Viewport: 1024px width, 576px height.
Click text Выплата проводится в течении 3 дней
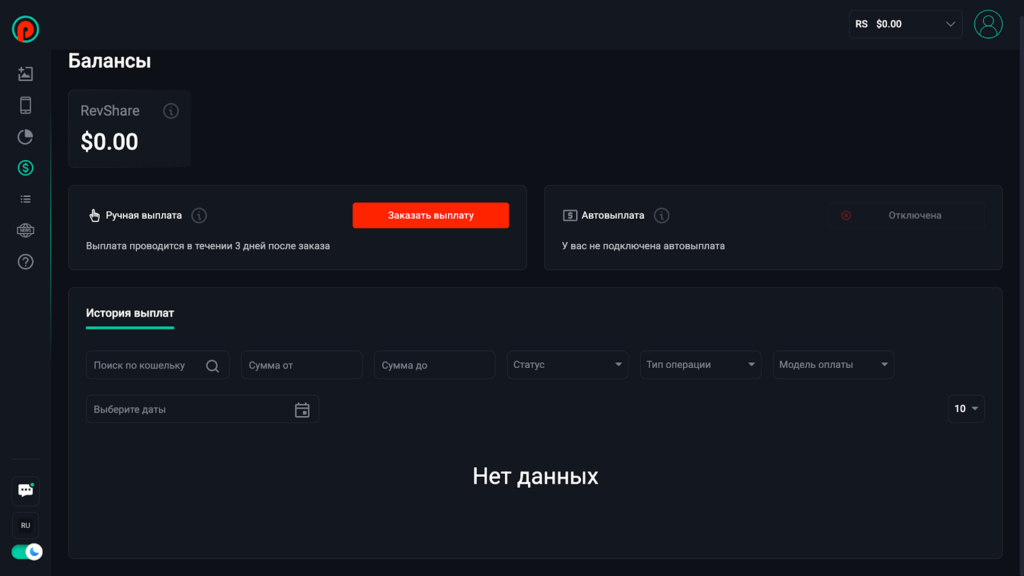(208, 246)
